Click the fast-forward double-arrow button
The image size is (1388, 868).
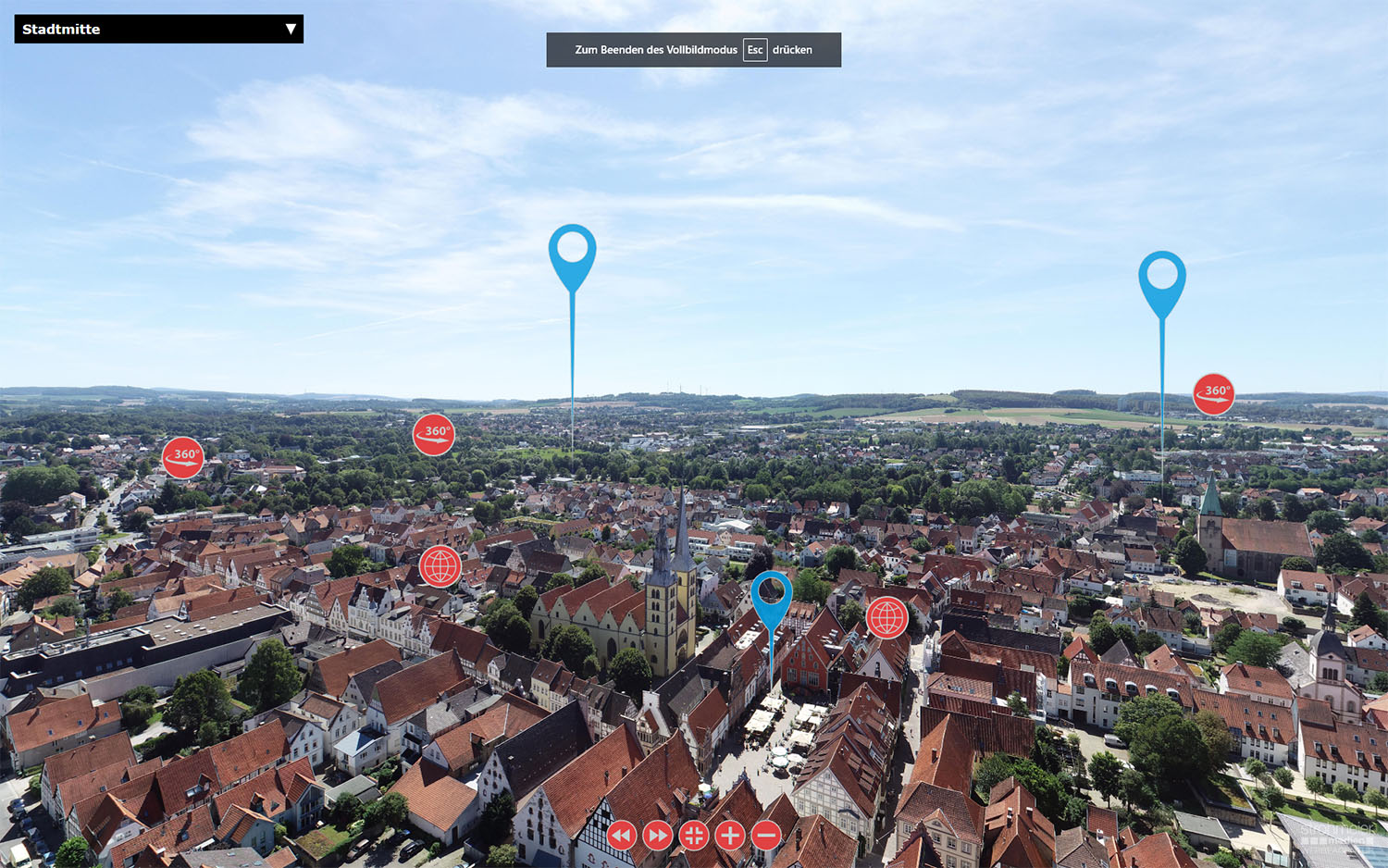click(658, 836)
